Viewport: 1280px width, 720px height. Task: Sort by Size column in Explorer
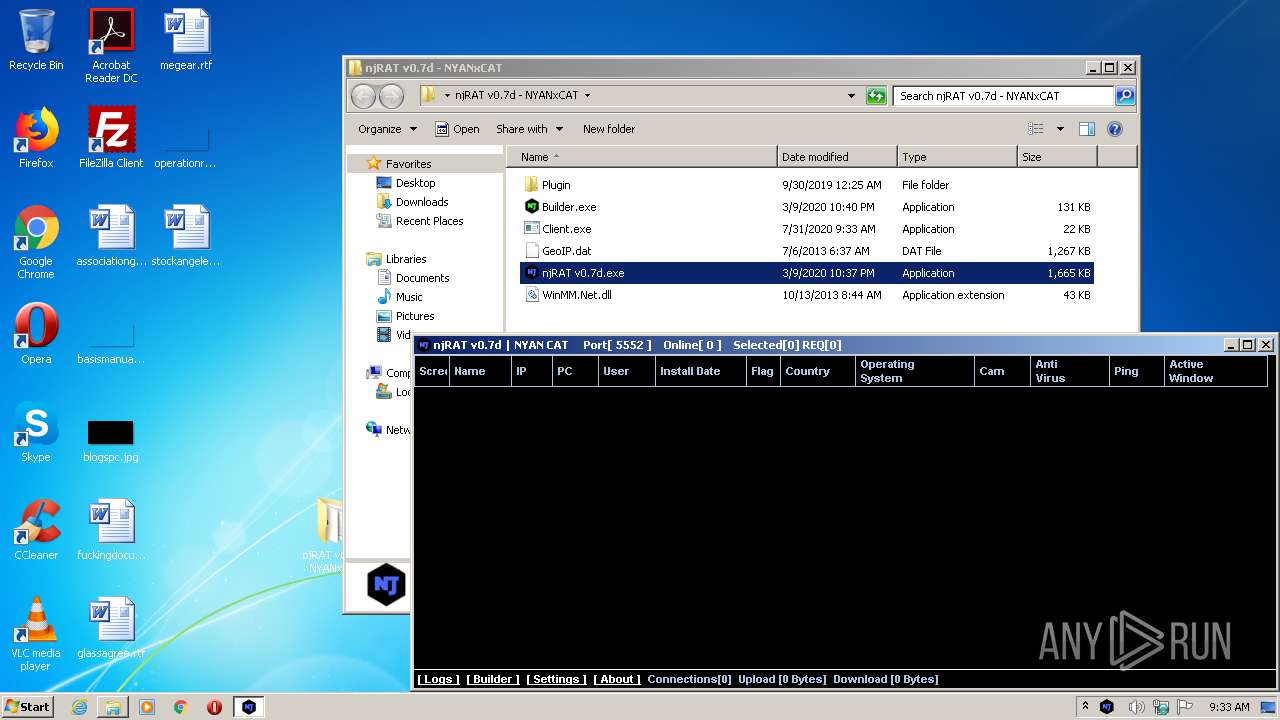point(1057,157)
